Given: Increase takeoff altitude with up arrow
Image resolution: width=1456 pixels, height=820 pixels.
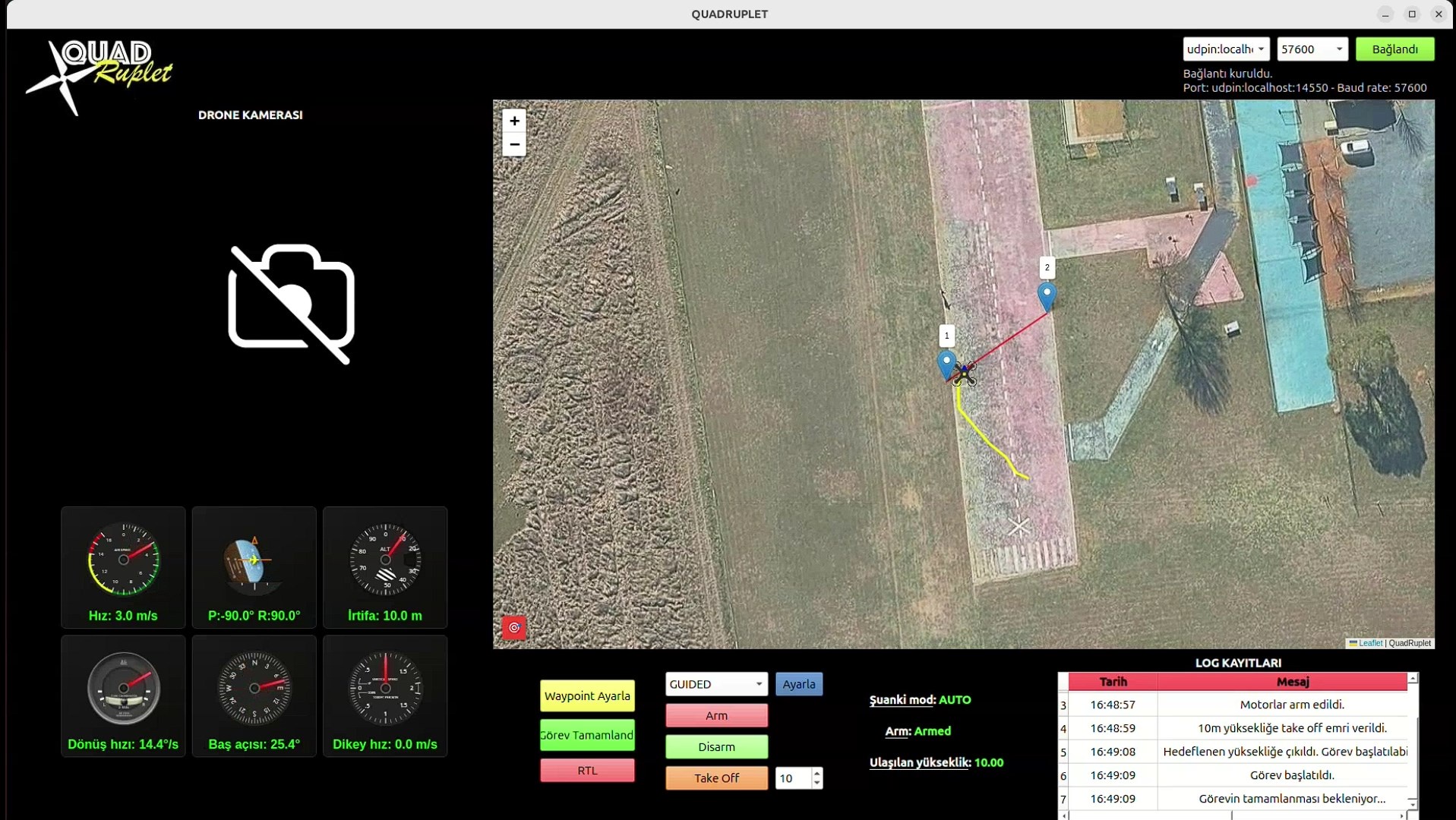Looking at the screenshot, I should [x=817, y=773].
